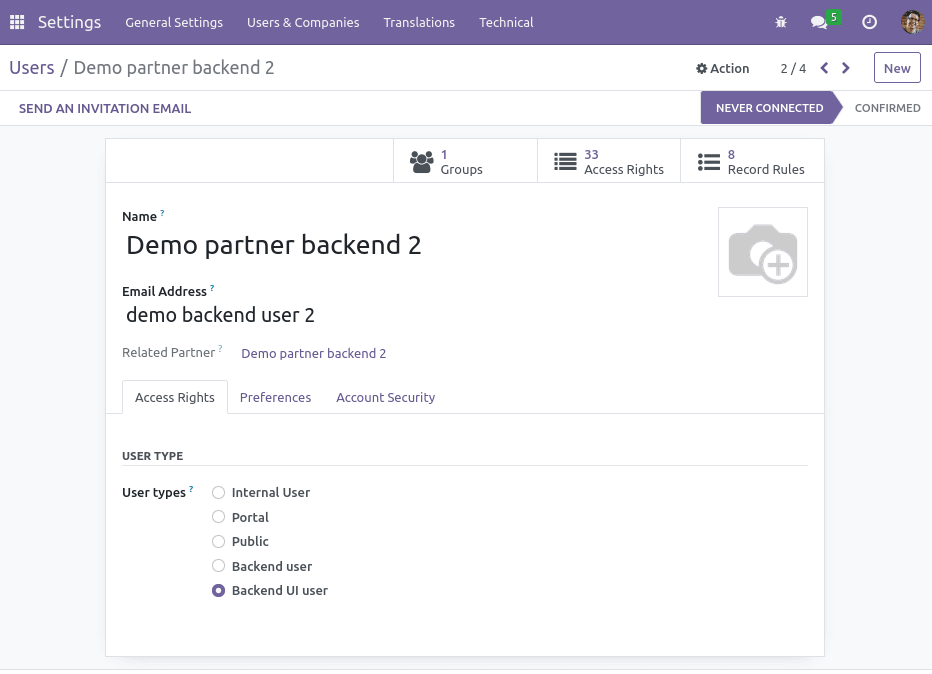Click the debug bug icon
Screen dimensions: 932x674
781,22
